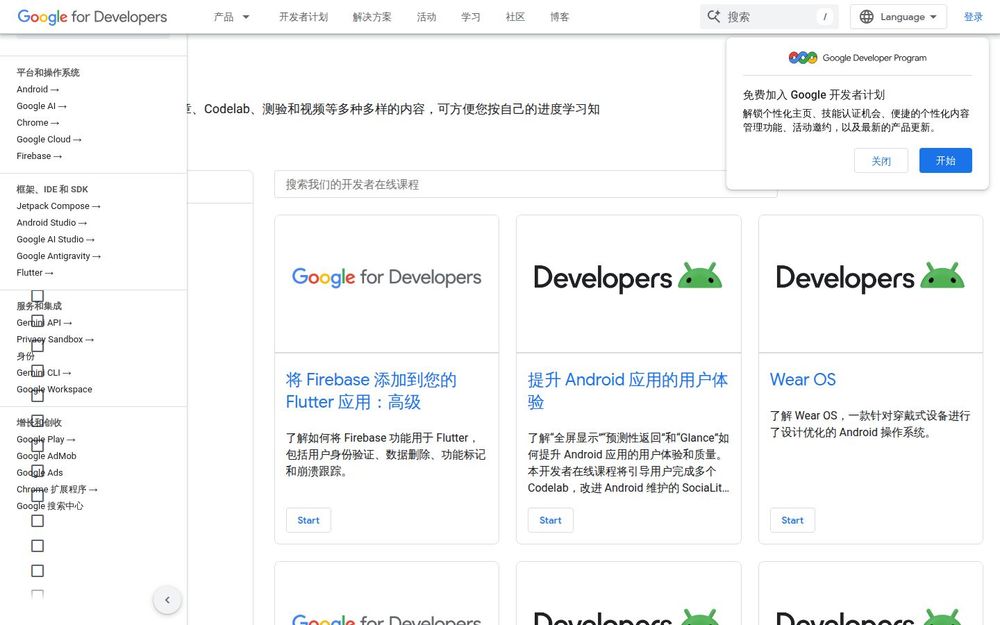Click the 提升 Android 应用 card thumbnail image
1000x625 pixels.
[x=628, y=284]
